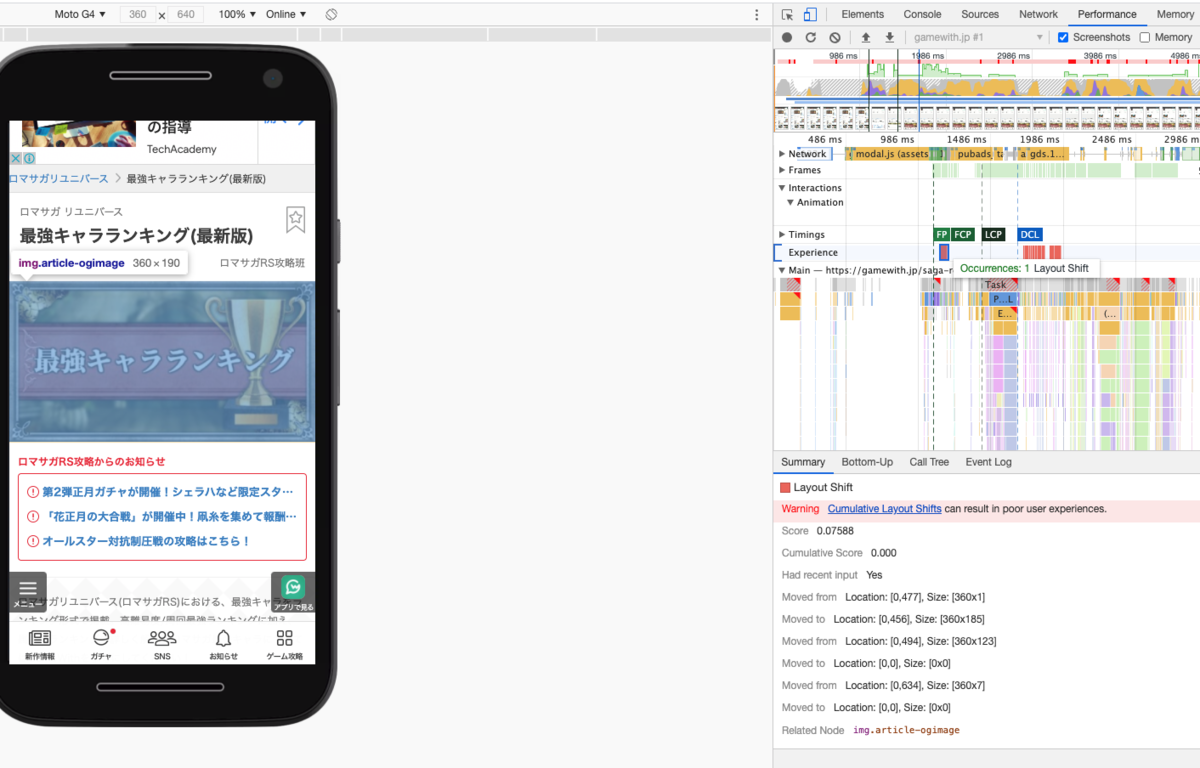The image size is (1200, 768).
Task: Open the 第2弾正月ガチャ announcement link
Action: [x=168, y=492]
